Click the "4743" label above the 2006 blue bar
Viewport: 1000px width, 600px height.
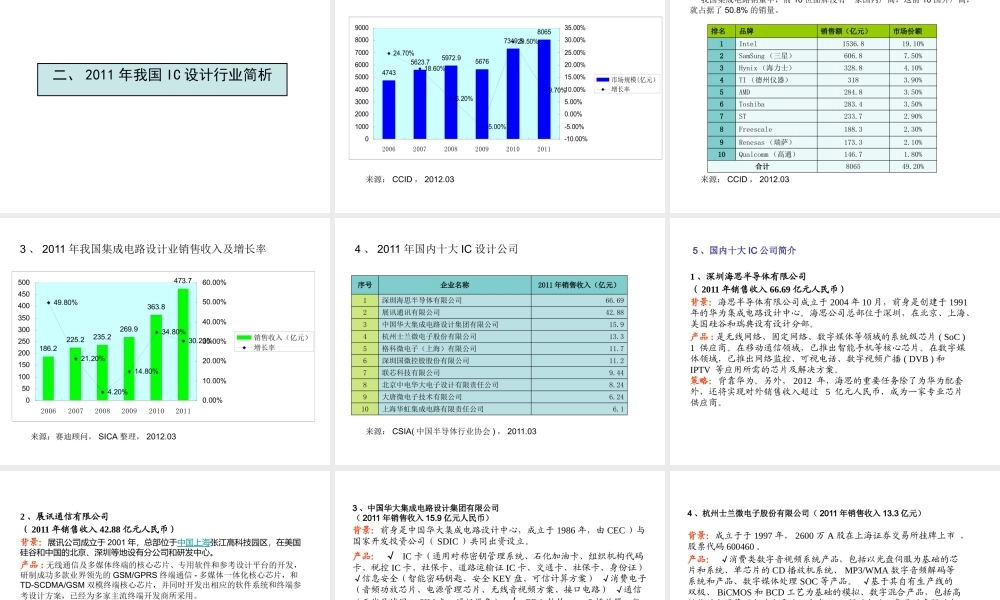(x=389, y=73)
